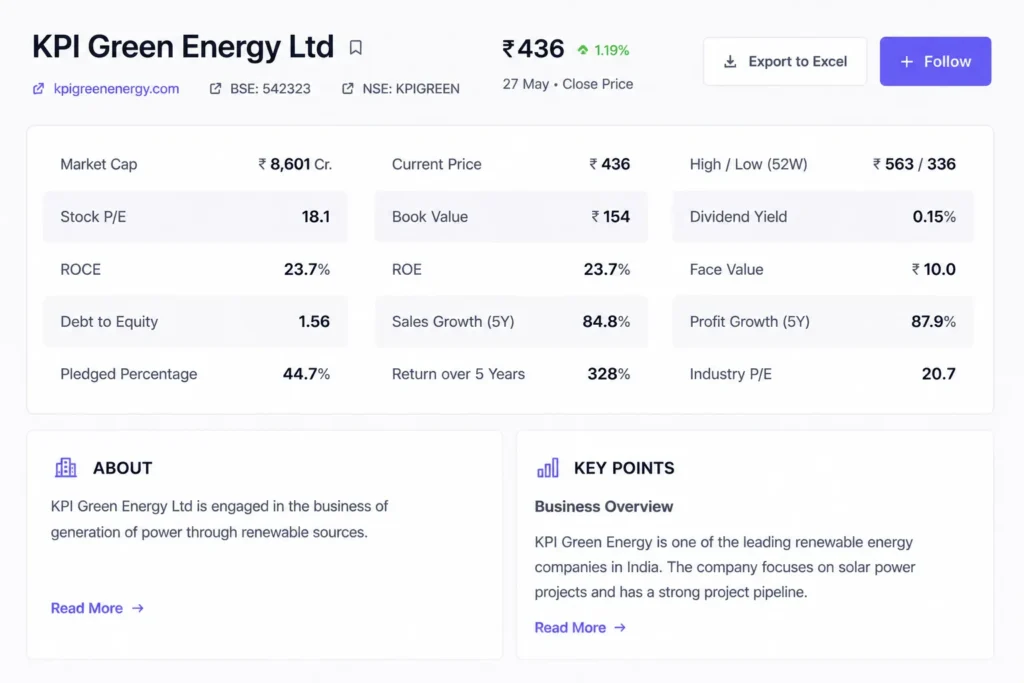Viewport: 1024px width, 683px height.
Task: Click the Pledged Percentage label
Action: [x=129, y=374]
